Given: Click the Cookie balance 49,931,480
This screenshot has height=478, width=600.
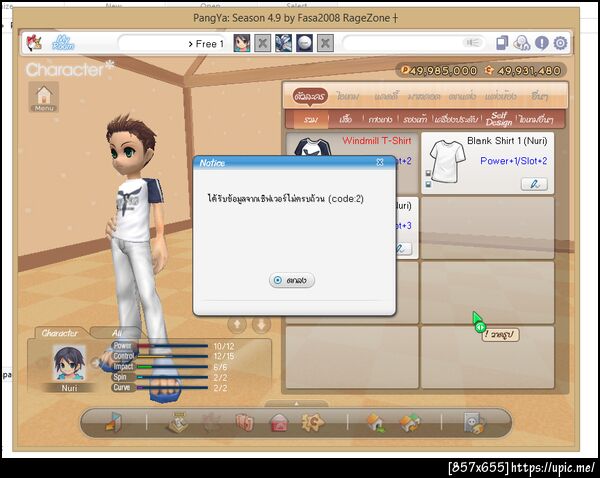Looking at the screenshot, I should coord(523,70).
